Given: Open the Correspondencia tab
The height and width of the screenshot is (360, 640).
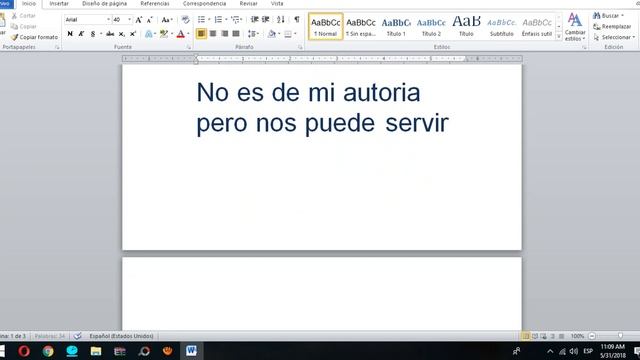Looking at the screenshot, I should [204, 3].
